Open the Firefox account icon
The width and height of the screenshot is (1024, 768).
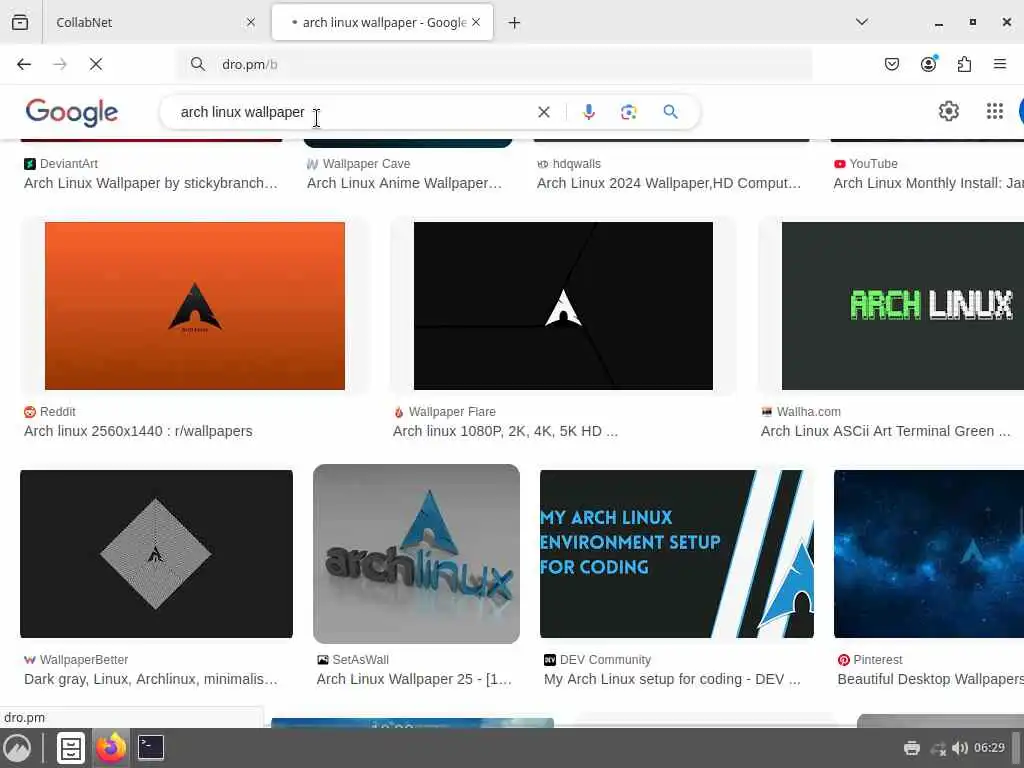(929, 63)
